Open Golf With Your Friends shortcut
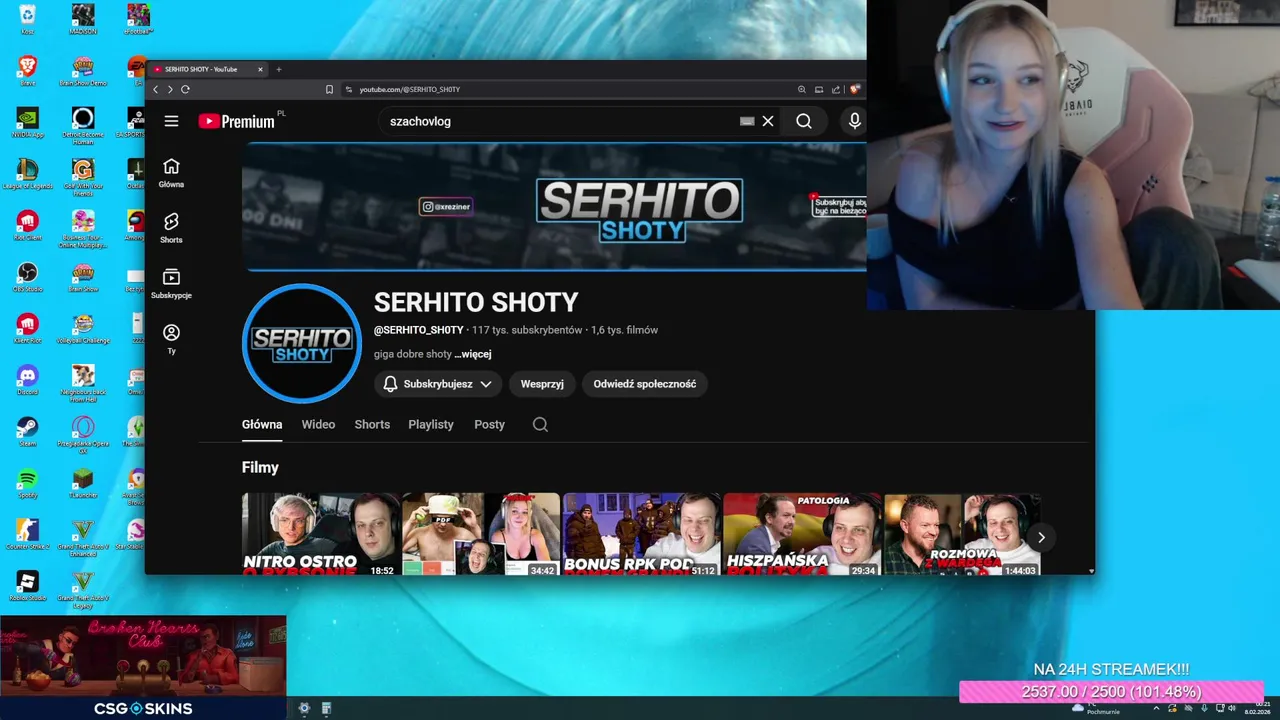 pos(83,176)
